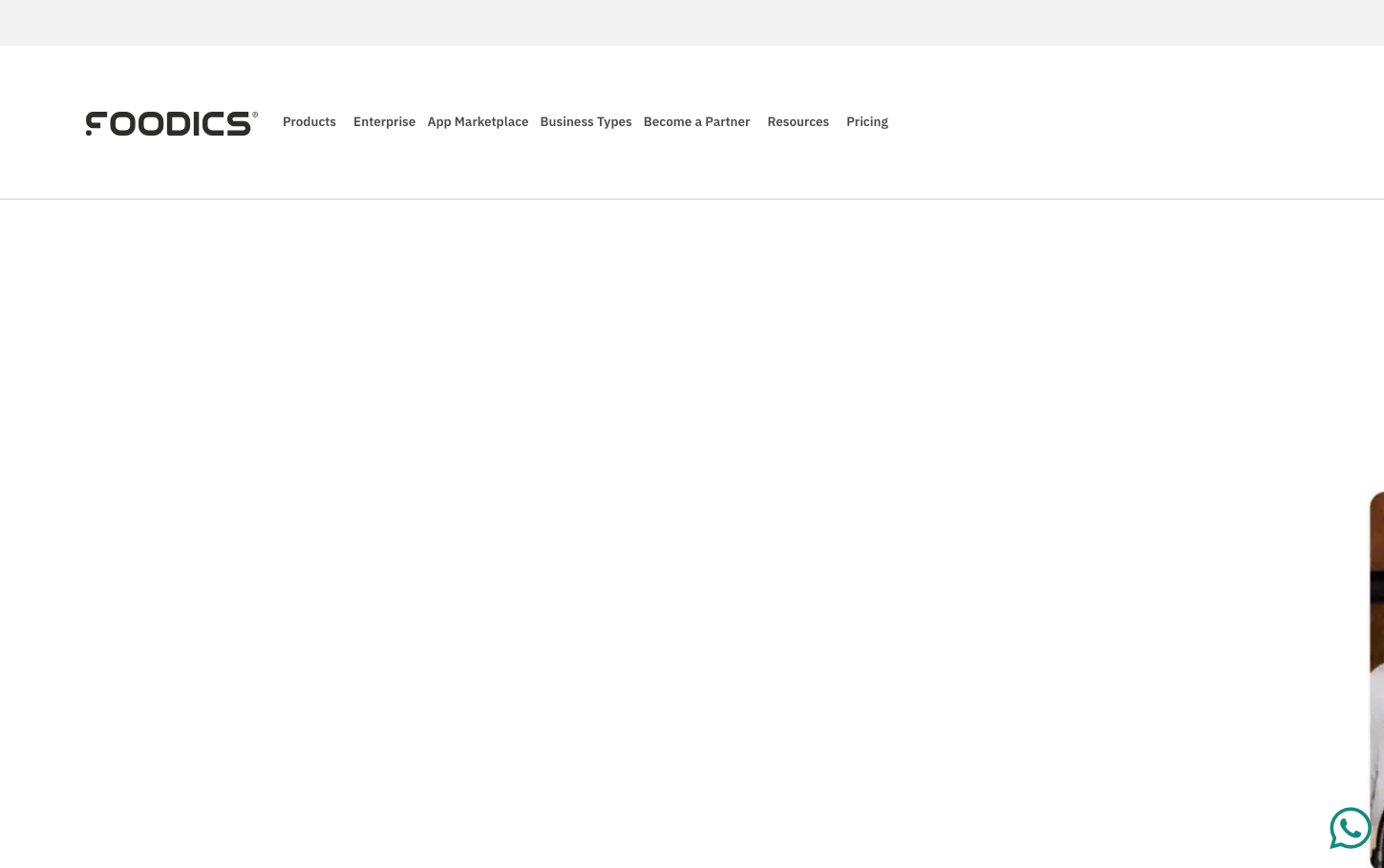The image size is (1384, 868).
Task: Click the grey banner strip at the top
Action: [692, 23]
